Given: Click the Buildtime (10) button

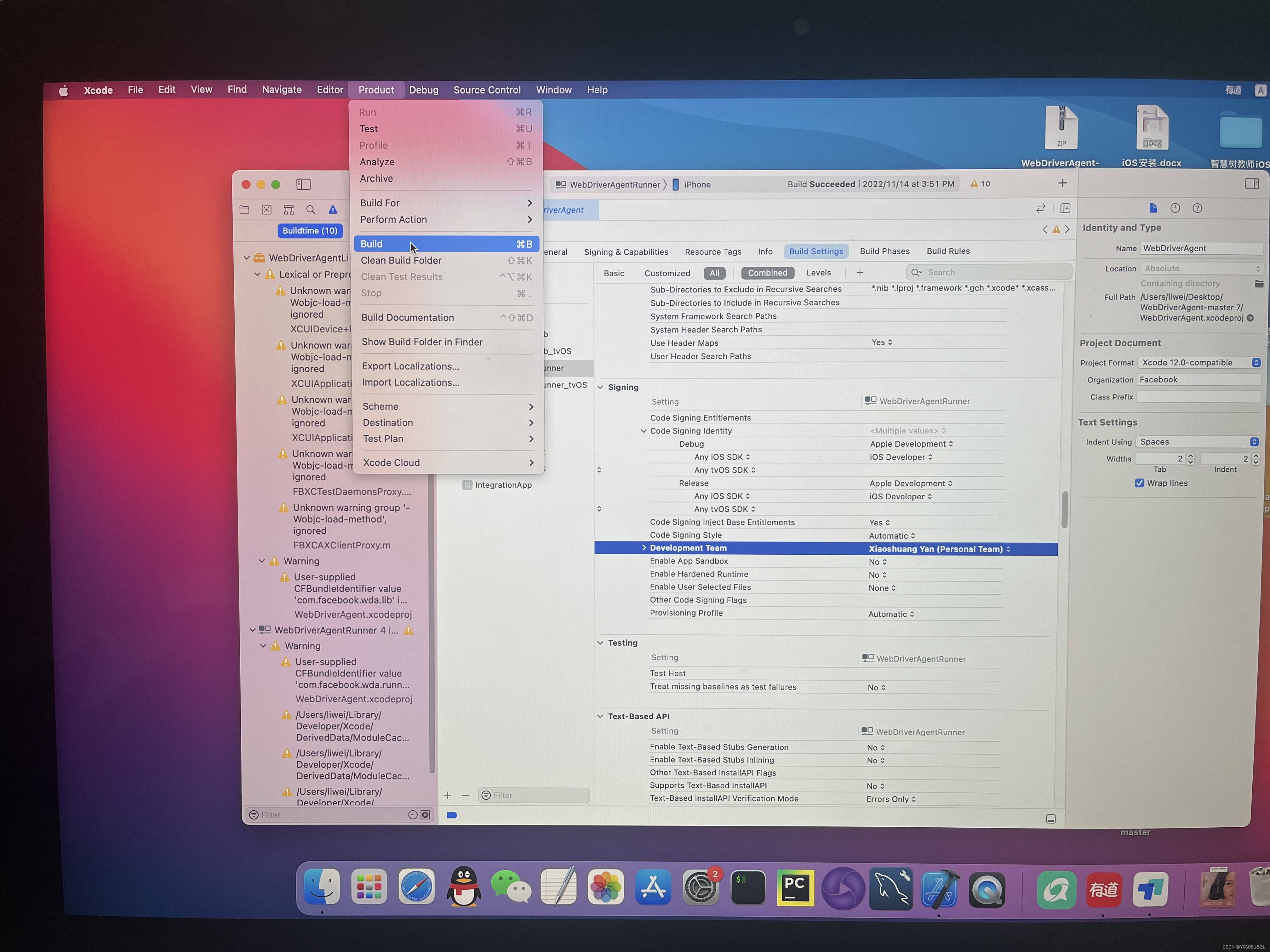Looking at the screenshot, I should 310,231.
